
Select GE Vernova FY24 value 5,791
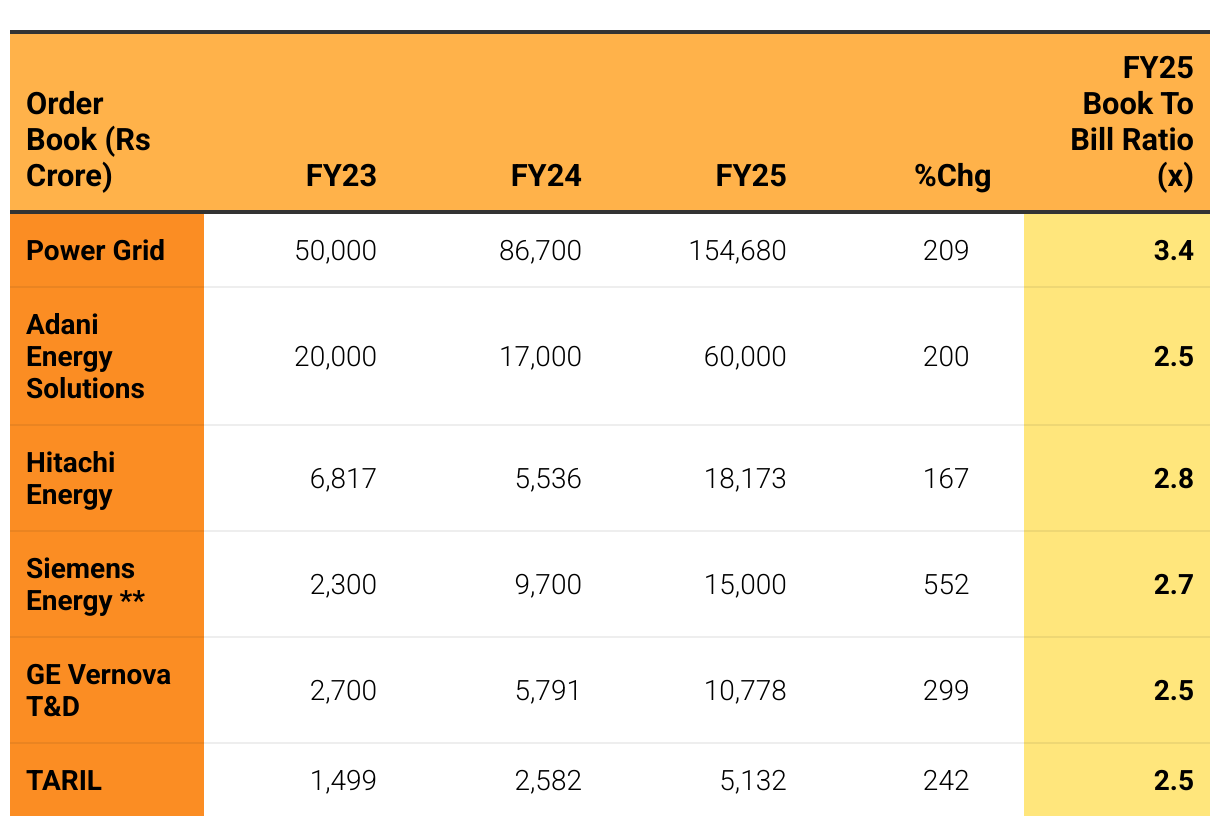[548, 690]
